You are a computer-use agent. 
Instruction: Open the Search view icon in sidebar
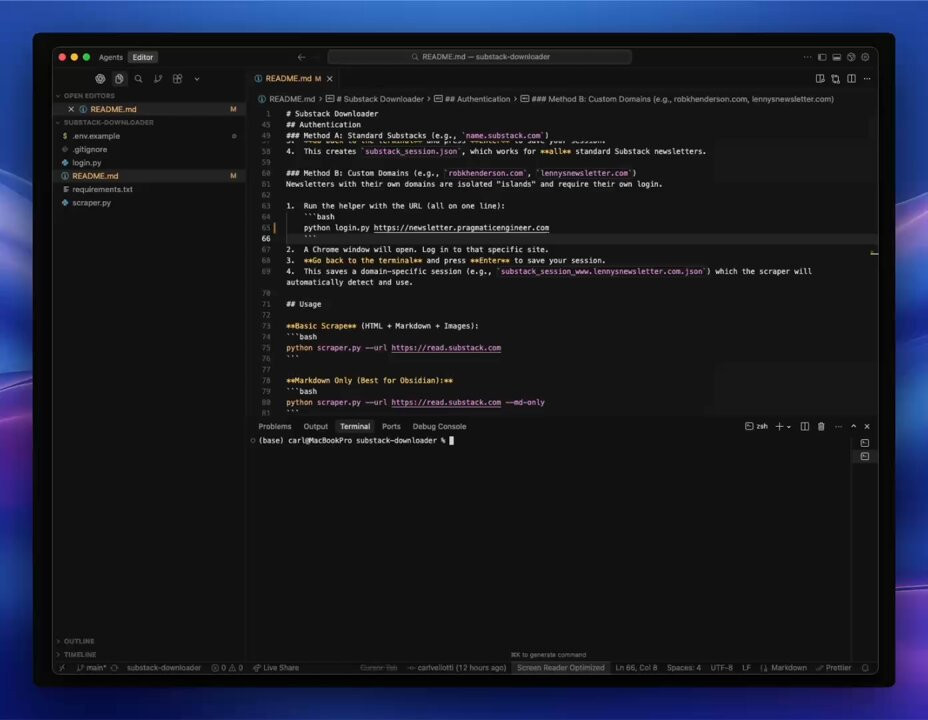tap(138, 79)
